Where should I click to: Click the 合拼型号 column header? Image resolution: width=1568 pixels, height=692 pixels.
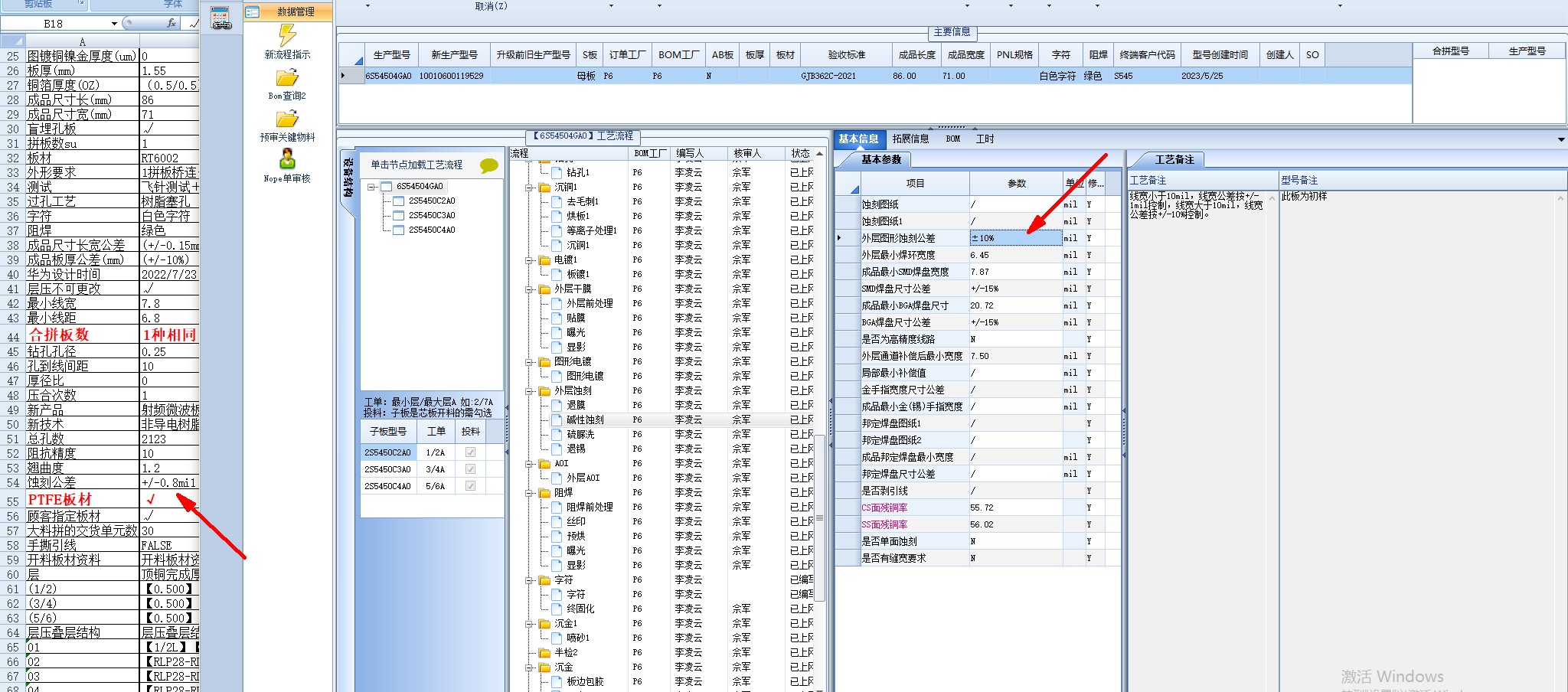(1450, 51)
